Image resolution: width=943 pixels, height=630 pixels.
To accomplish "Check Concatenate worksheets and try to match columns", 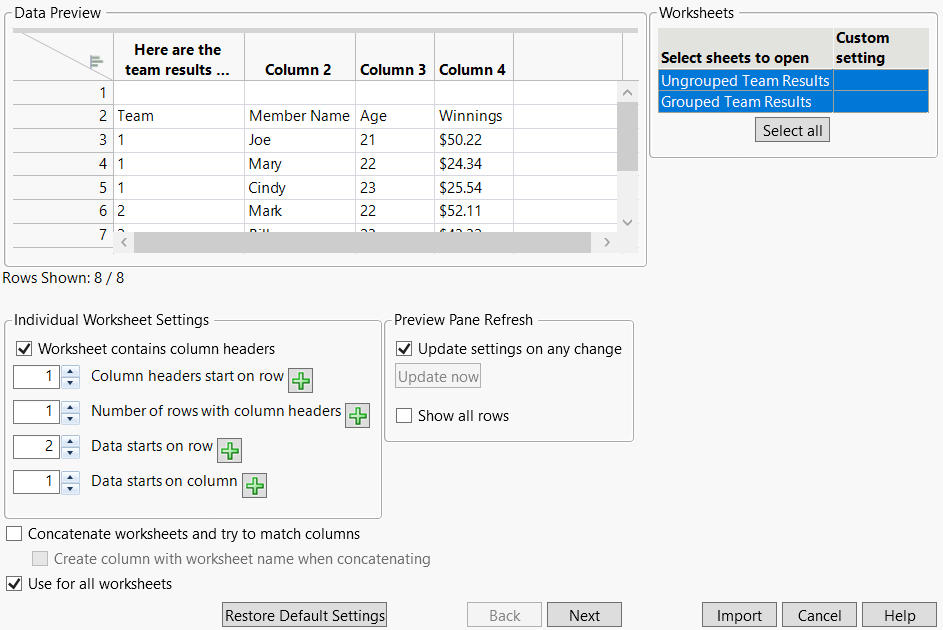I will tap(14, 534).
